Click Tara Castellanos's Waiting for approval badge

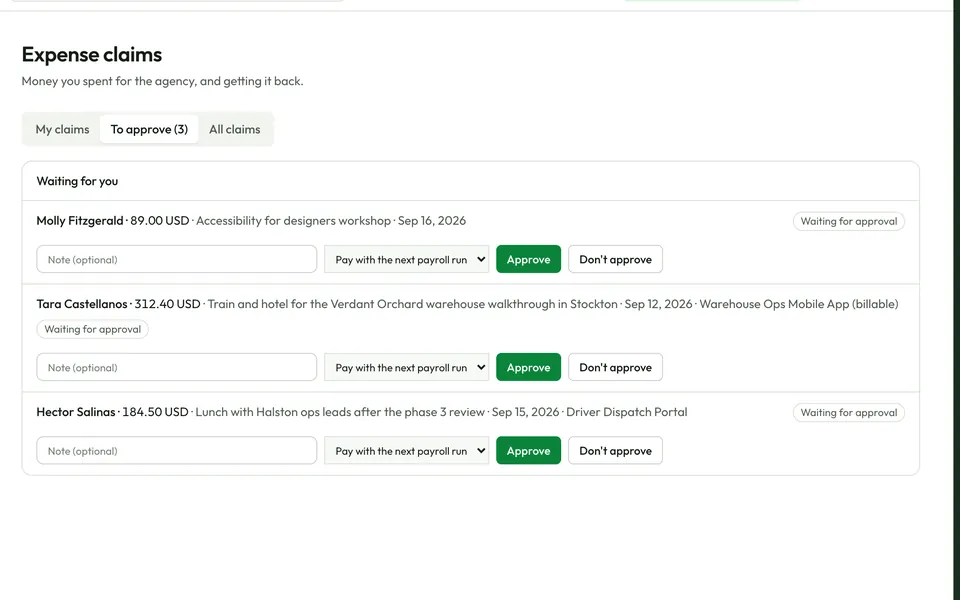coord(92,329)
